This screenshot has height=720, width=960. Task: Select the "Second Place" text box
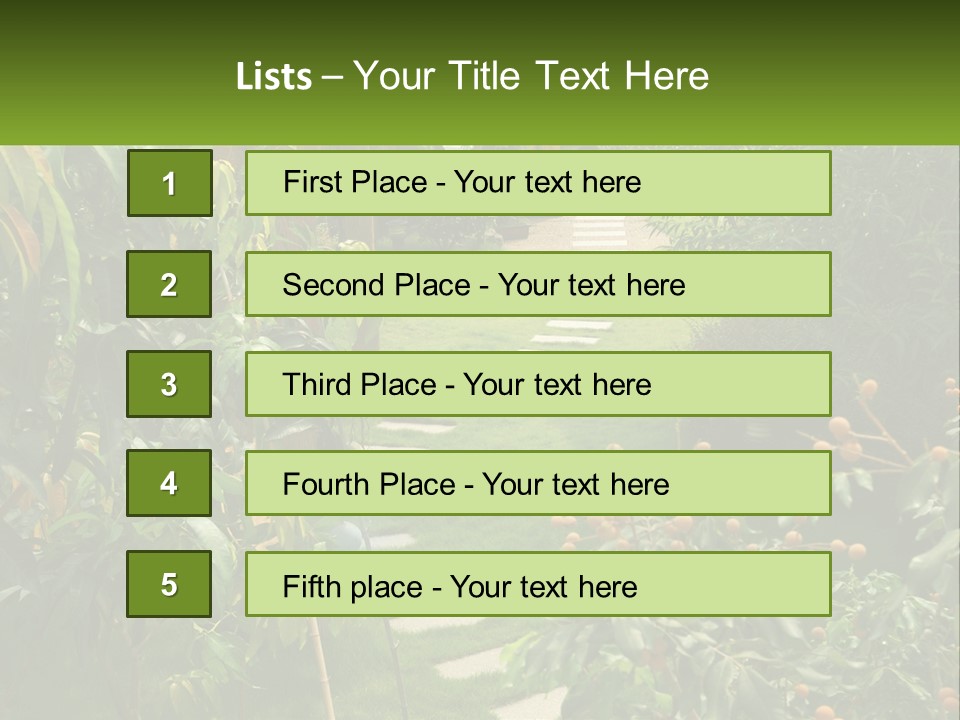[538, 284]
